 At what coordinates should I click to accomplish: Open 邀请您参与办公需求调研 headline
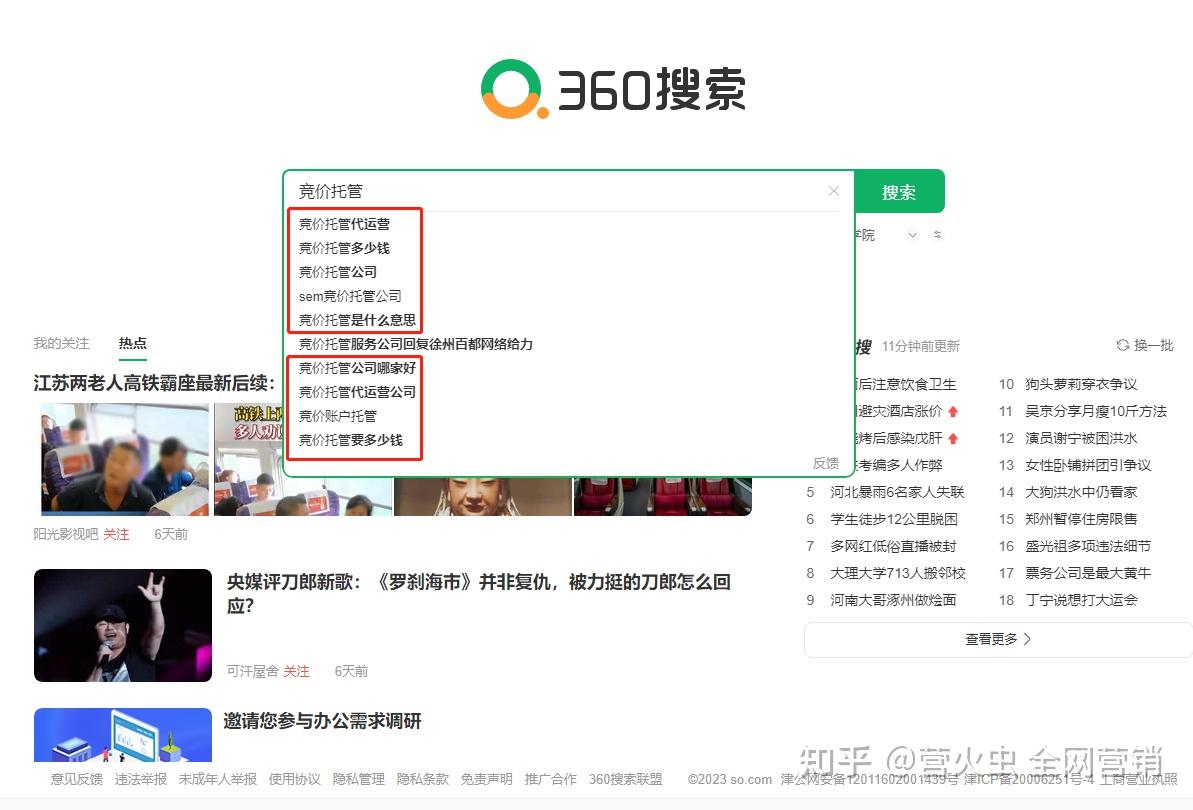coord(323,720)
